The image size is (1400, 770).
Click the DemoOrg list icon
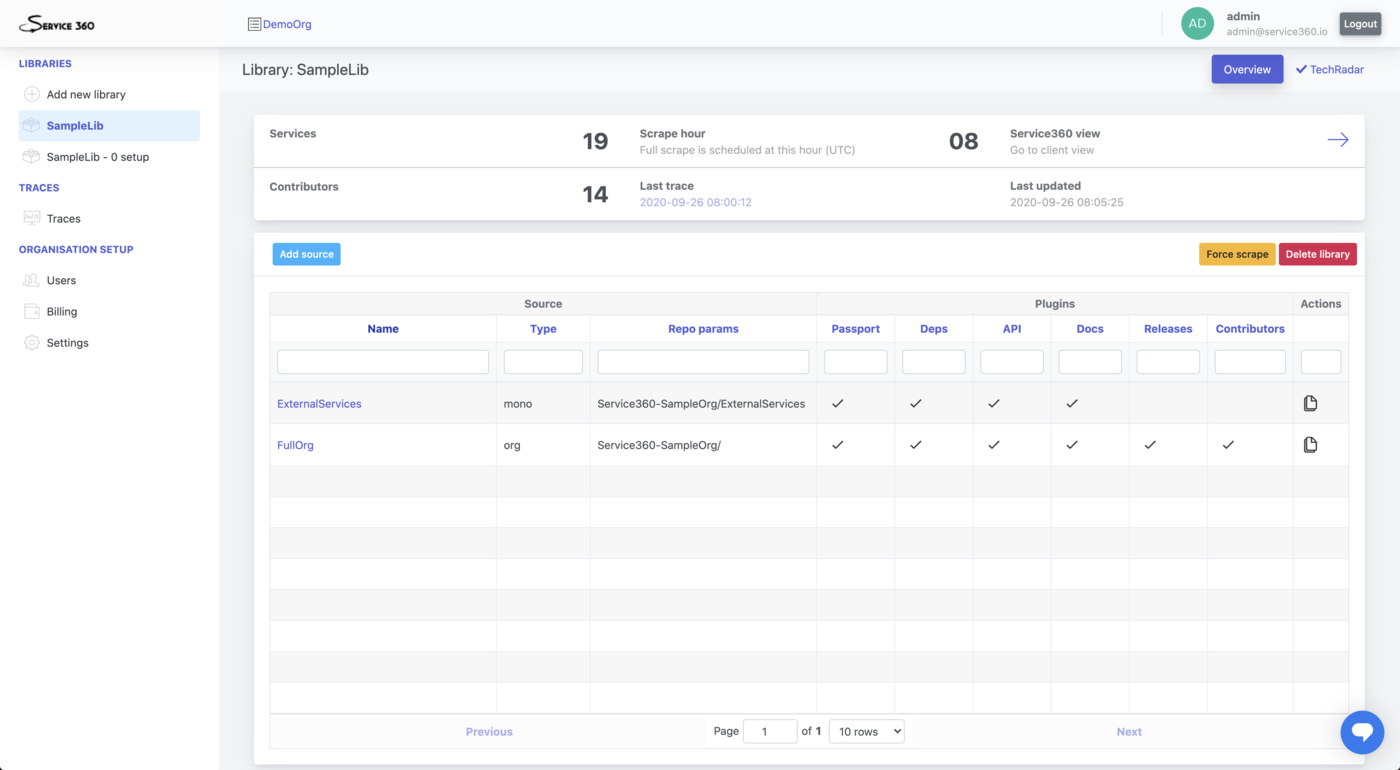pyautogui.click(x=254, y=24)
